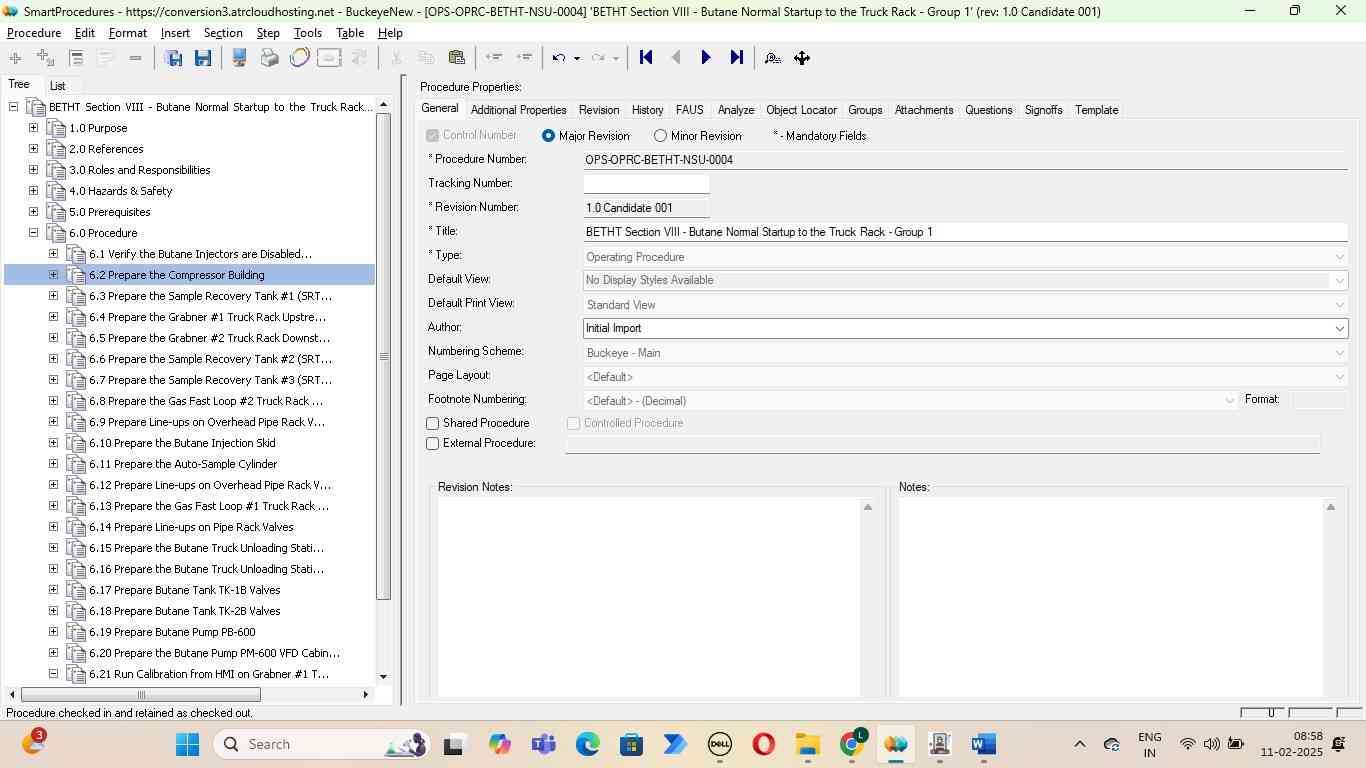Screen dimensions: 1366x768
Task: Click the tree panel horizontal scrollbar thumb
Action: coord(141,695)
